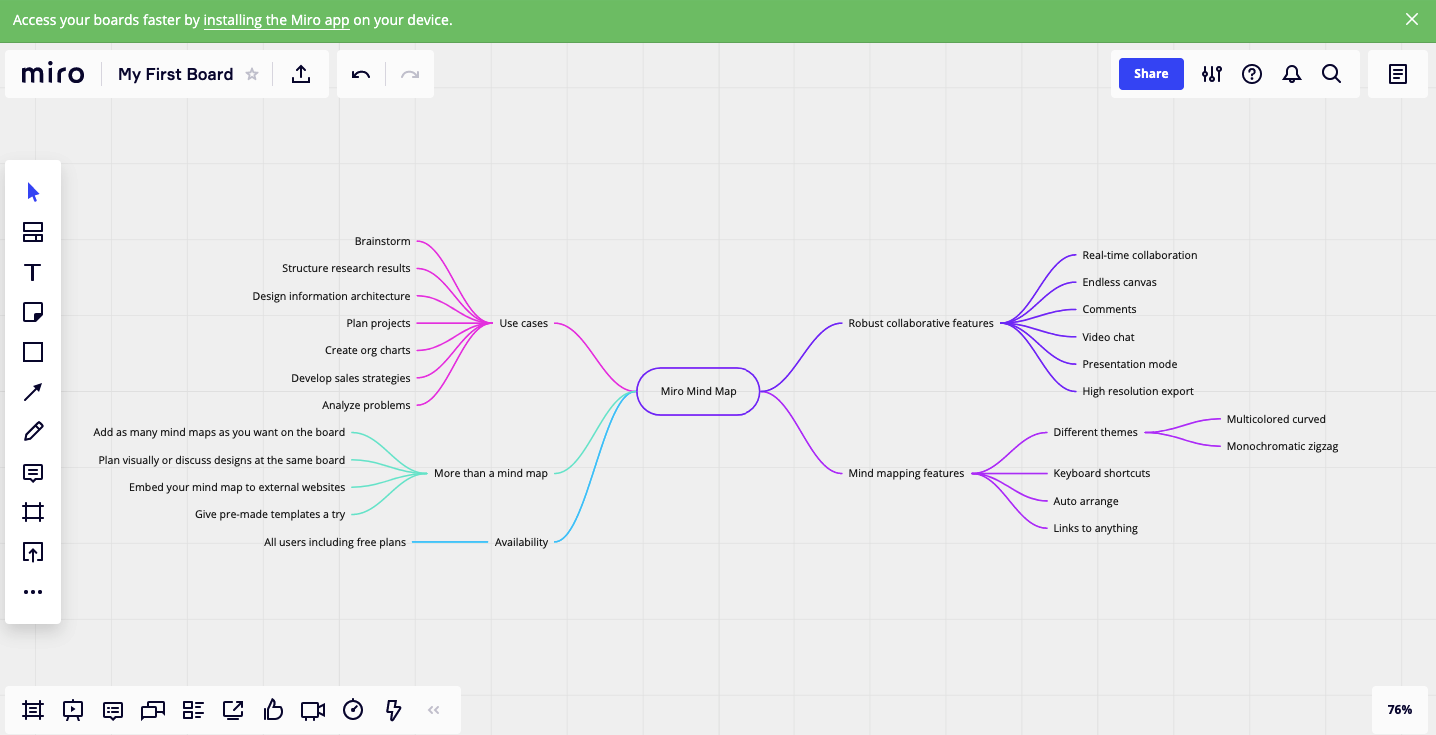Screen dimensions: 1436x735
Task: Click the All users including free plans node
Action: [335, 542]
